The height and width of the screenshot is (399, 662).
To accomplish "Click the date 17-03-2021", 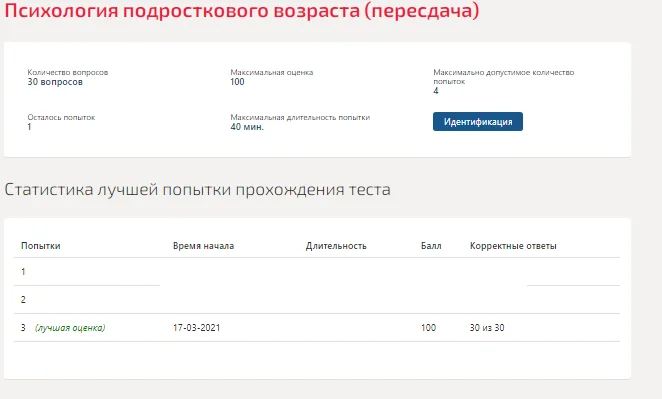I will [x=197, y=328].
